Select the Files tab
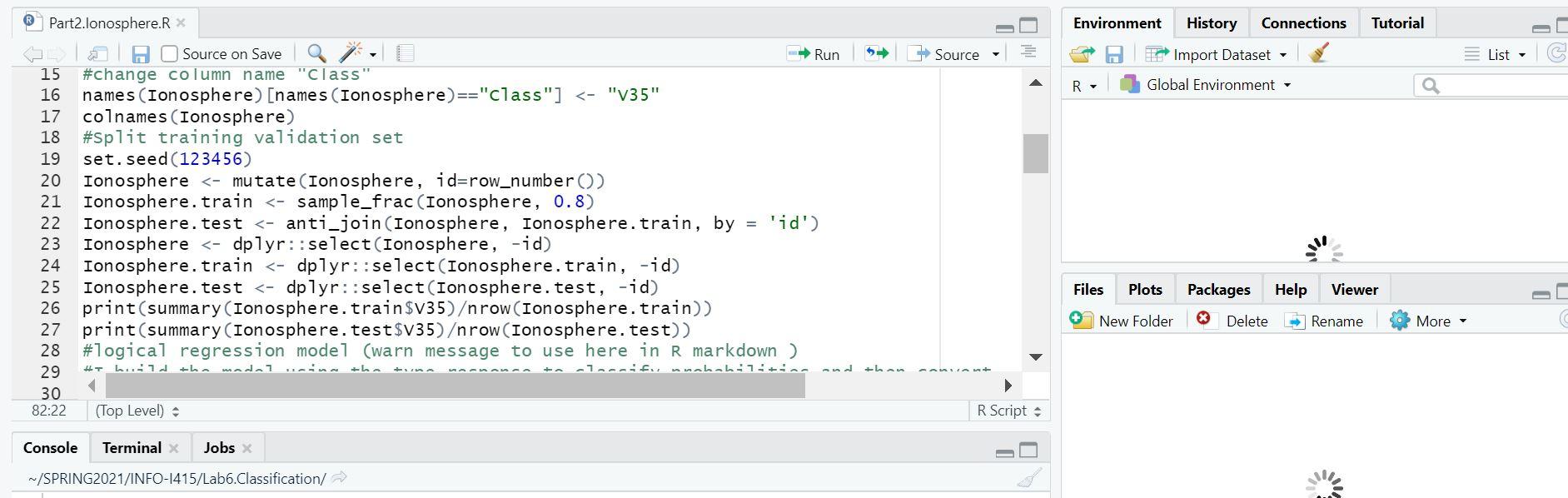Image resolution: width=1568 pixels, height=498 pixels. click(1088, 290)
